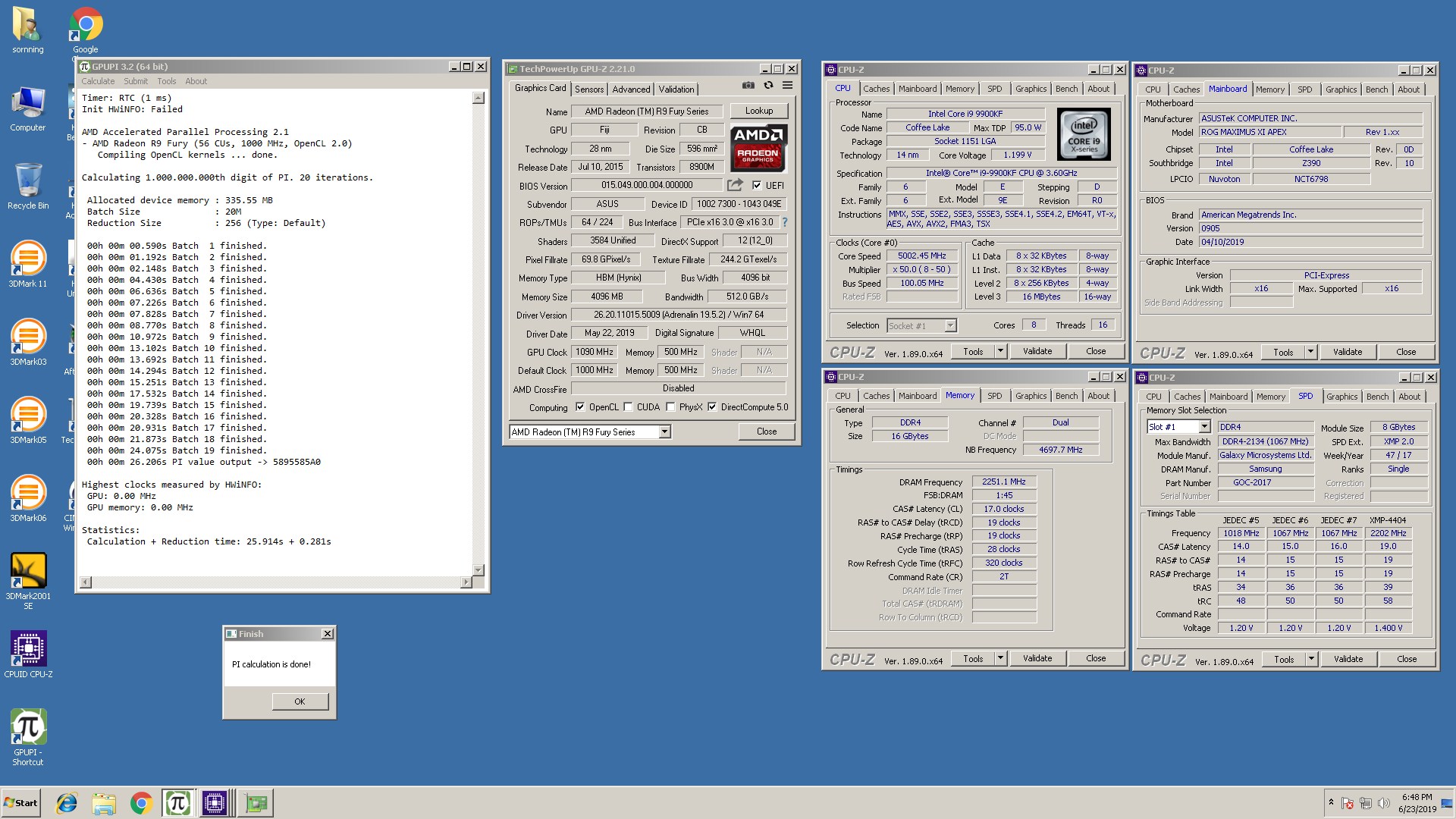Screen dimensions: 1456x819
Task: Click the GPU-Z refresh icon
Action: (768, 86)
